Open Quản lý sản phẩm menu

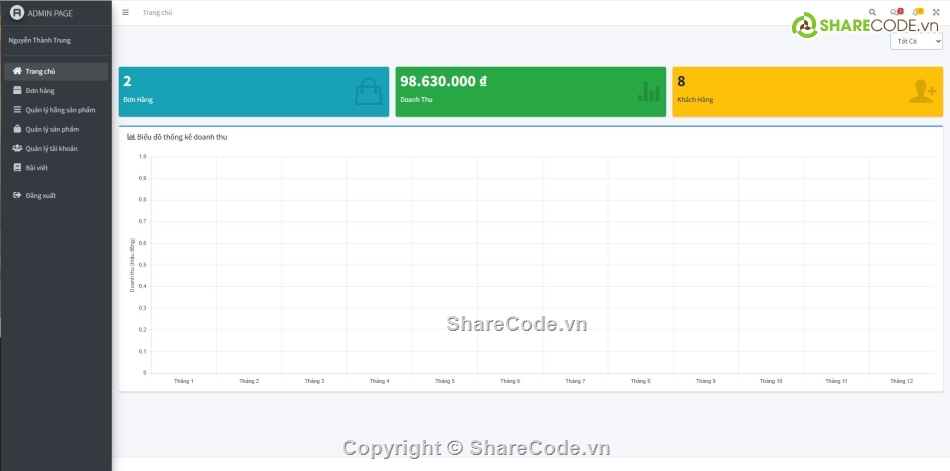click(56, 129)
